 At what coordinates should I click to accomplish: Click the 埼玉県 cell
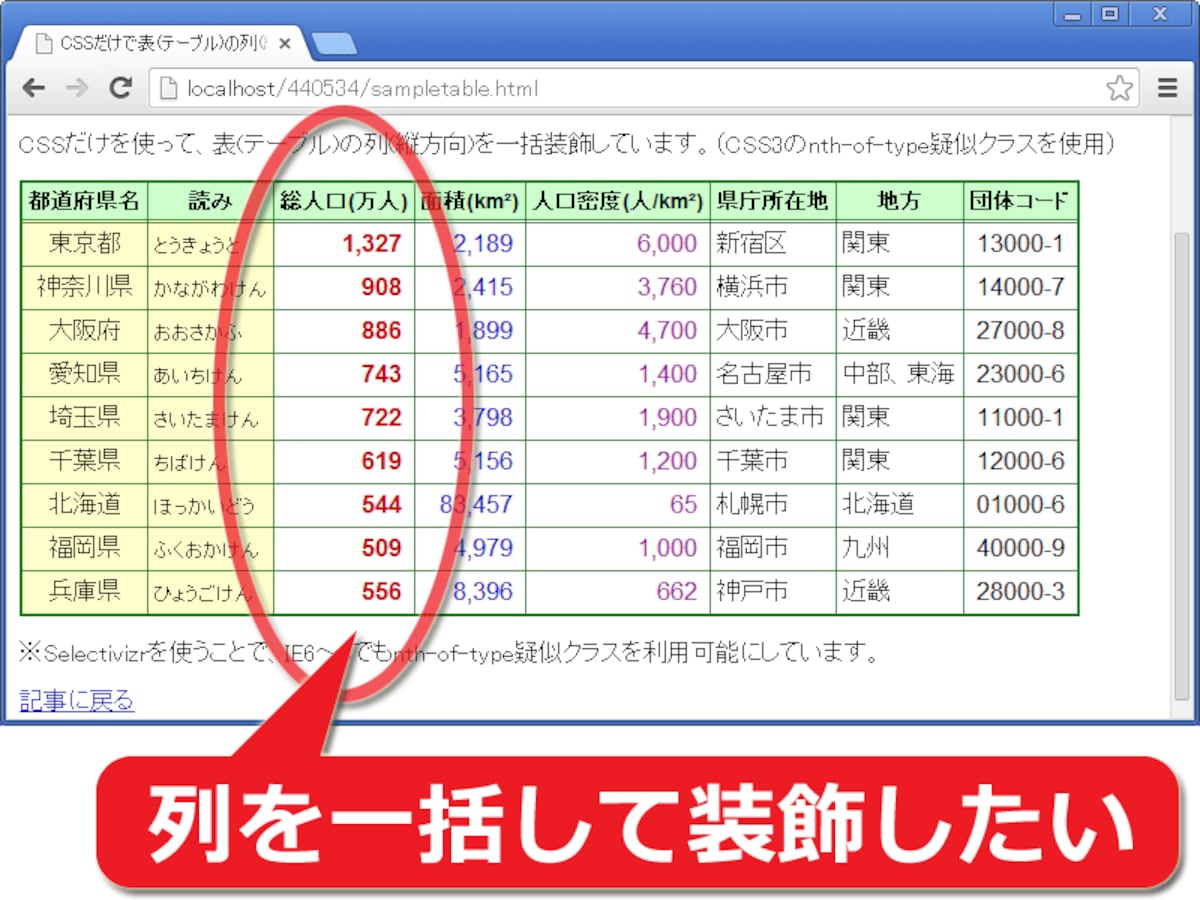click(x=84, y=417)
